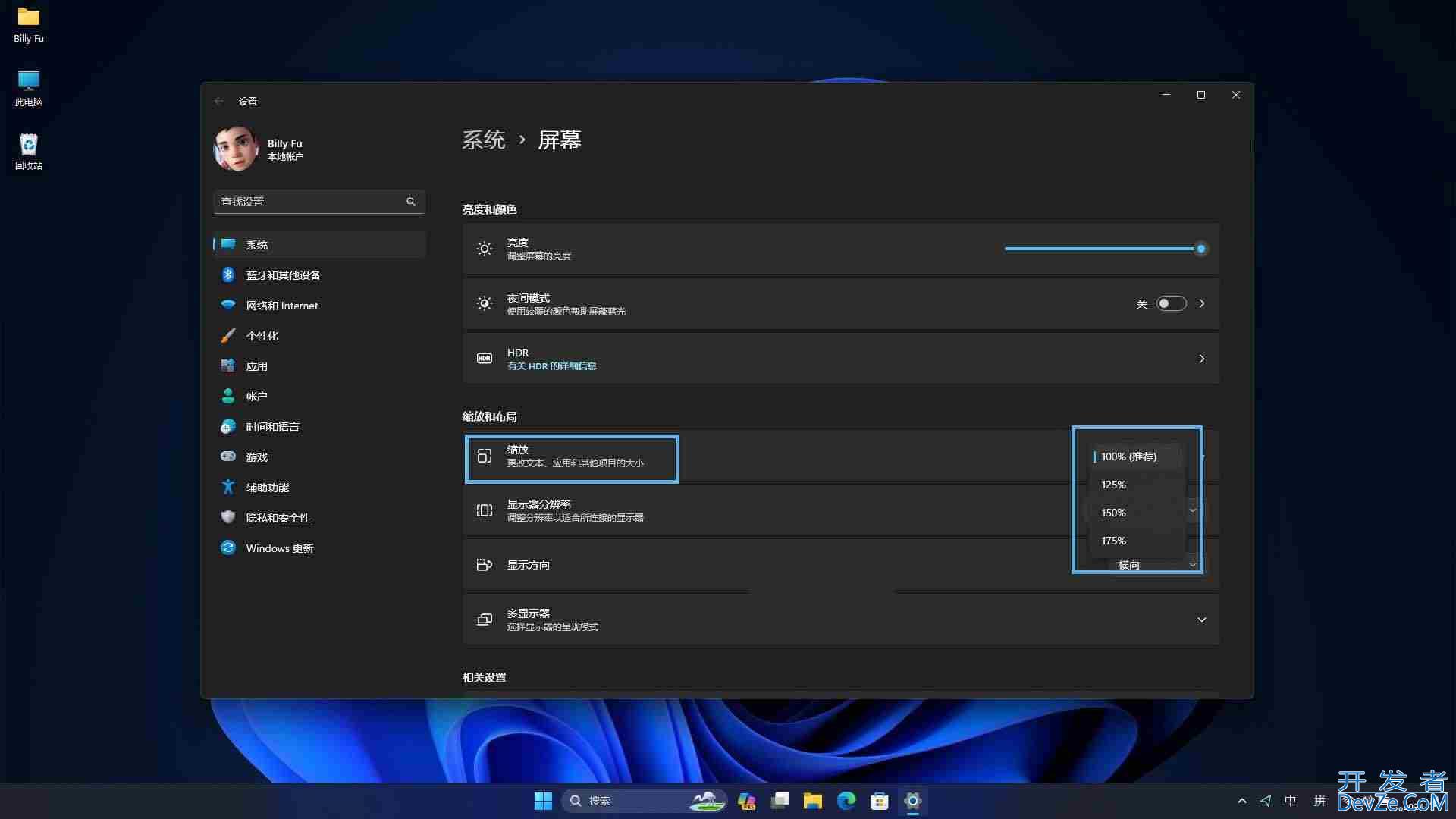The width and height of the screenshot is (1456, 819).
Task: Open the 显示方向 横向 dropdown
Action: tap(1156, 565)
